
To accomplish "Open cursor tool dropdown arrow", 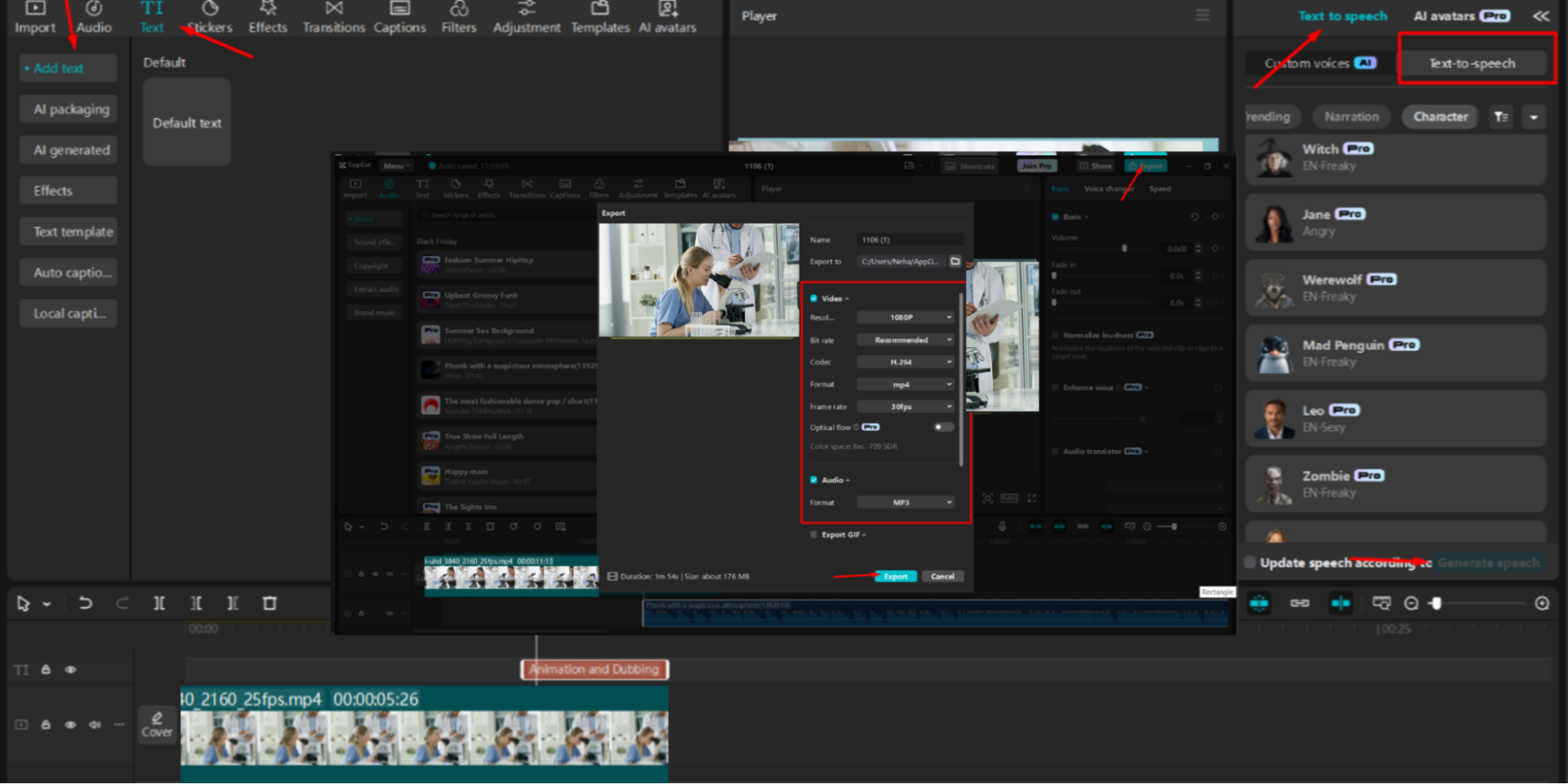I will point(47,604).
